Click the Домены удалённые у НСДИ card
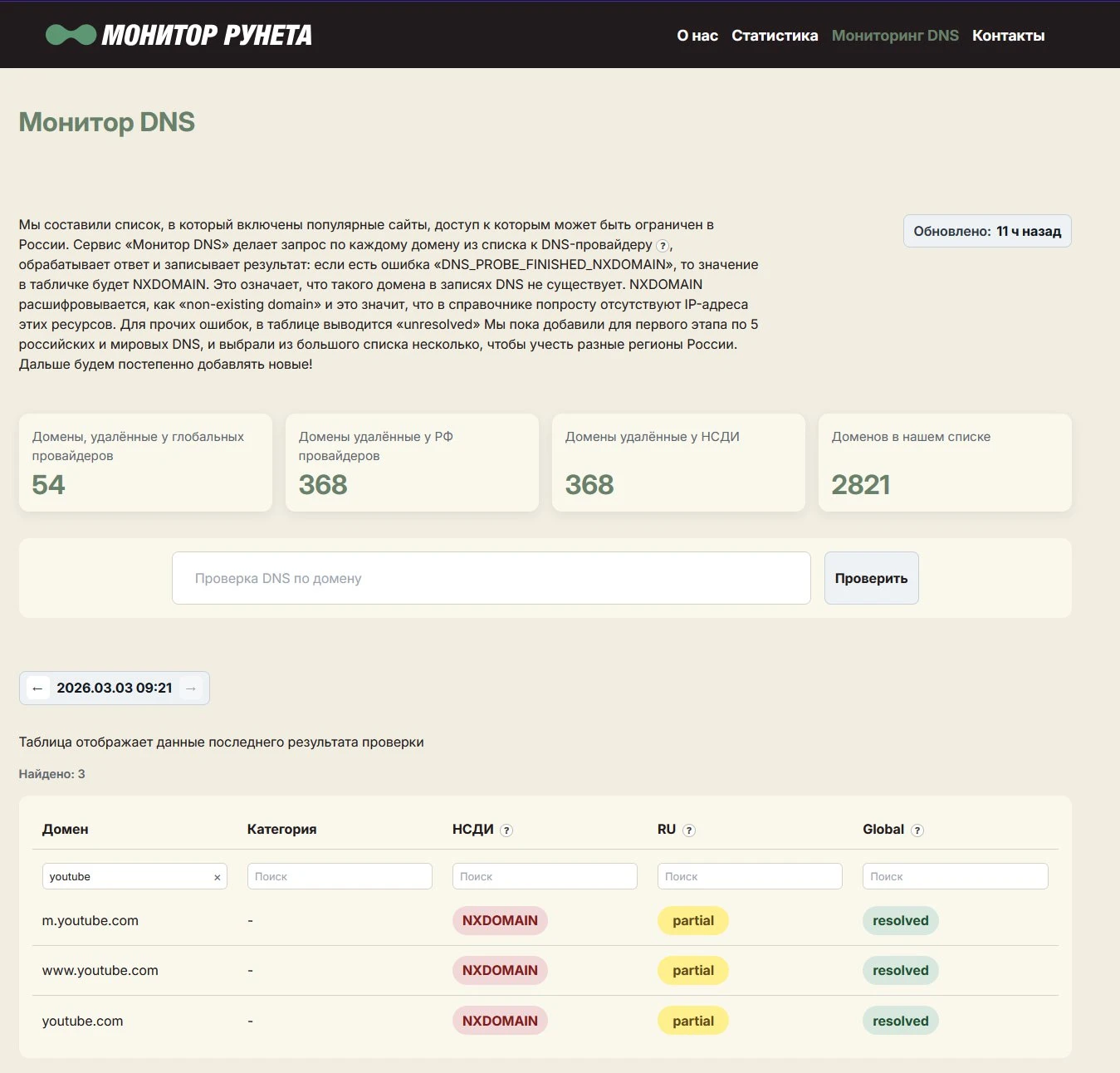This screenshot has width=1120, height=1073. point(678,463)
